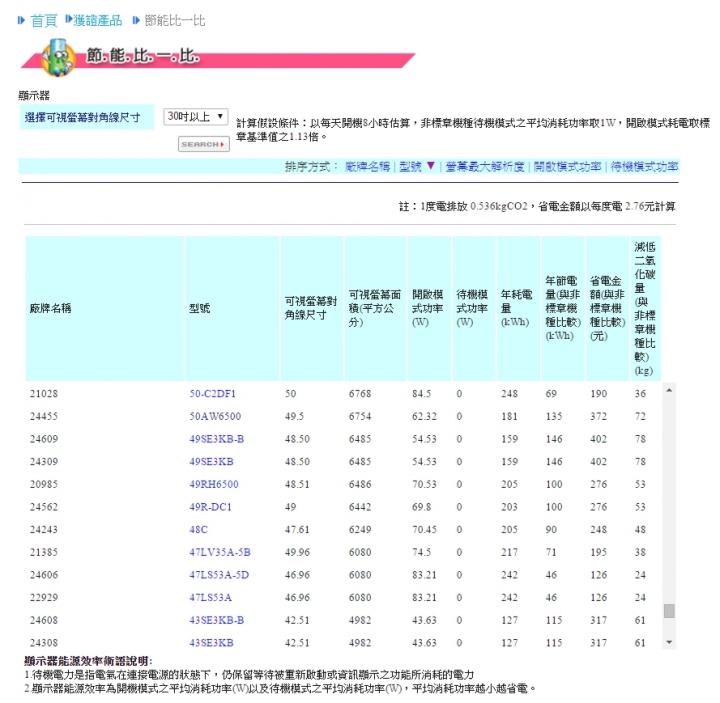Screen dimensions: 720x703
Task: Sort by 型號
Action: pyautogui.click(x=410, y=167)
